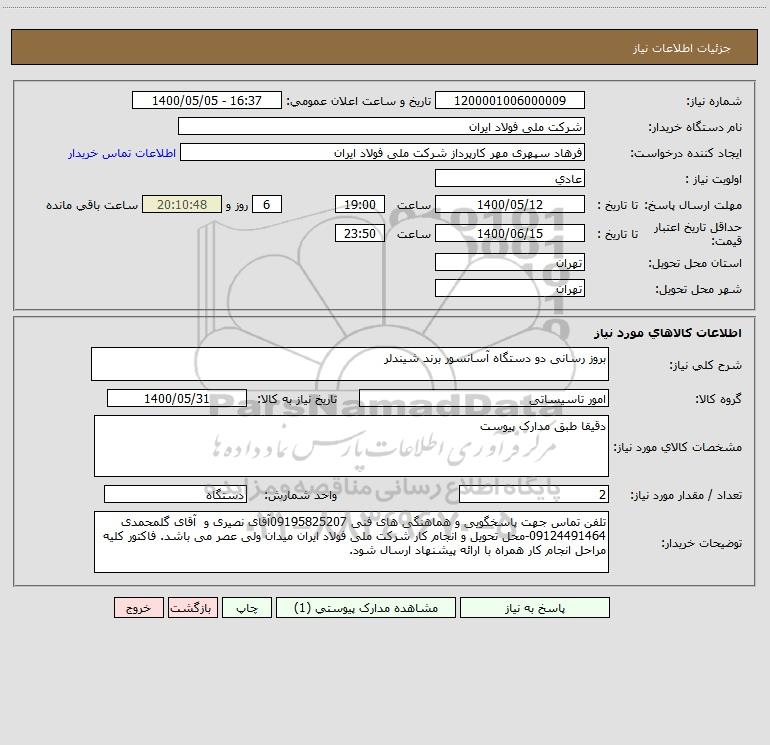The height and width of the screenshot is (745, 770).
Task: Click the label ساعت باقی مانده
Action: (x=92, y=205)
